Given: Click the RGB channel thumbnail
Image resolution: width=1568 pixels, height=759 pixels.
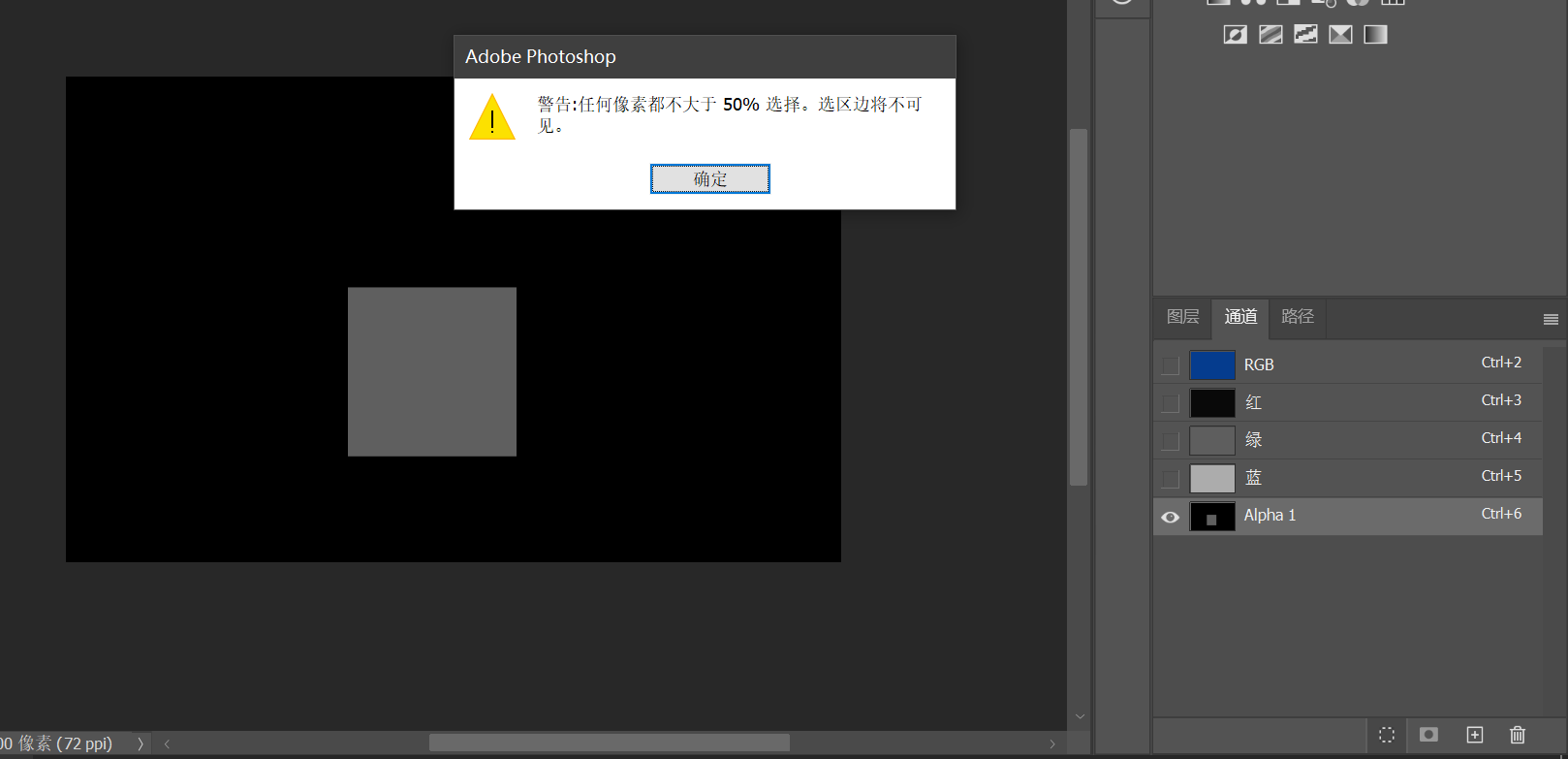Looking at the screenshot, I should pyautogui.click(x=1212, y=365).
